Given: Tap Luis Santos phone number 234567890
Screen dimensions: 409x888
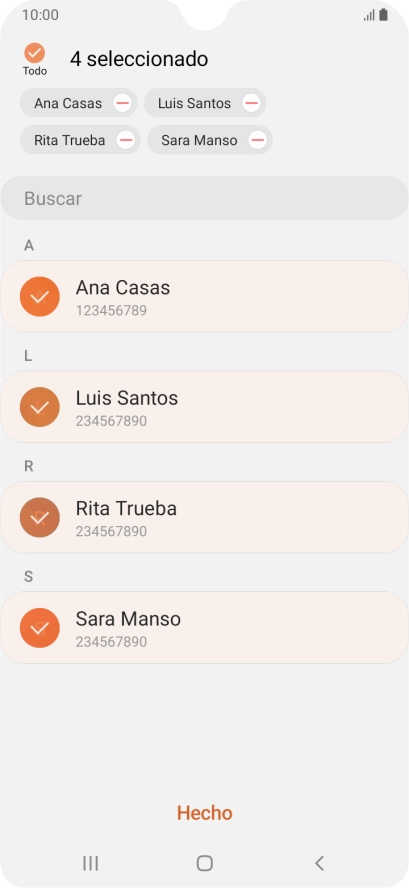Looking at the screenshot, I should point(111,421).
